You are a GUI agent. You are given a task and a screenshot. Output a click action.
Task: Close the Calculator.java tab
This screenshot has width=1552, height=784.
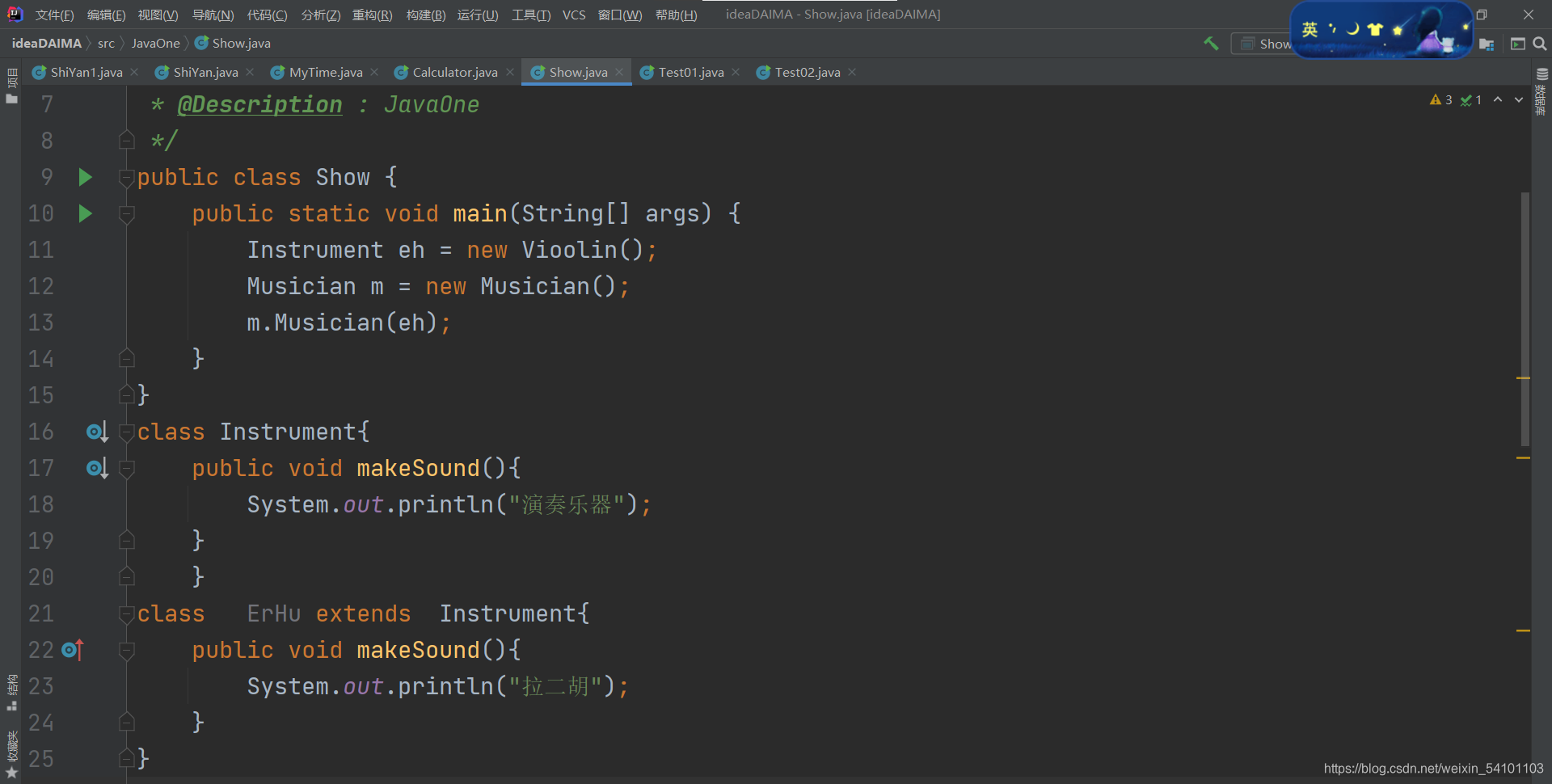[509, 72]
